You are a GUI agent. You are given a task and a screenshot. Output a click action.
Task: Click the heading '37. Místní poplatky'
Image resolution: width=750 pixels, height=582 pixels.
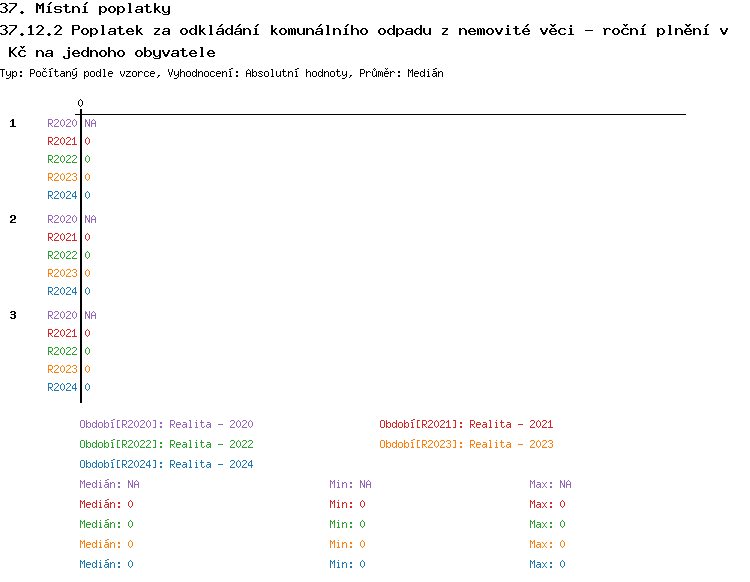coord(85,9)
